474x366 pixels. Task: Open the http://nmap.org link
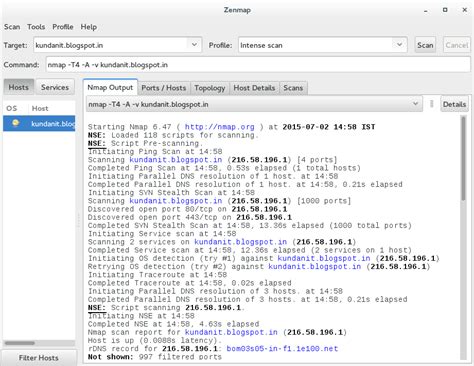219,127
